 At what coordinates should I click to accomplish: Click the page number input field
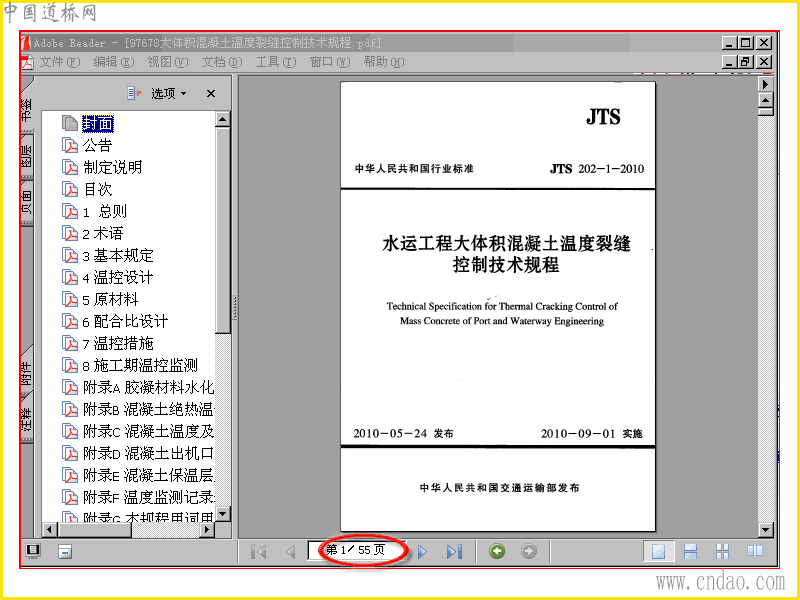point(356,550)
